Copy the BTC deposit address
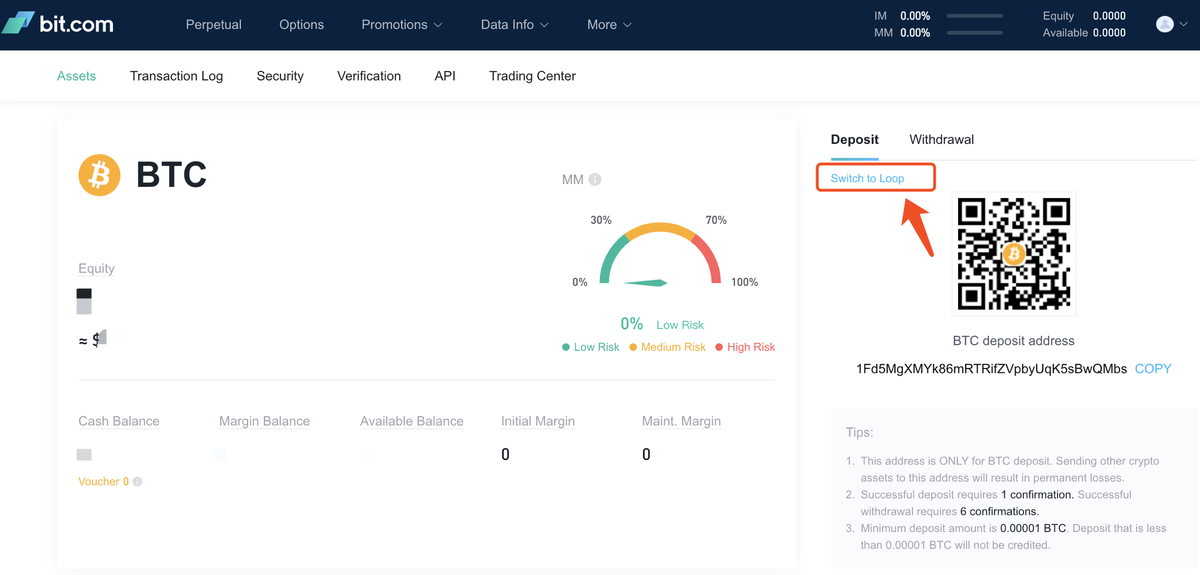This screenshot has width=1200, height=575. pos(1153,369)
